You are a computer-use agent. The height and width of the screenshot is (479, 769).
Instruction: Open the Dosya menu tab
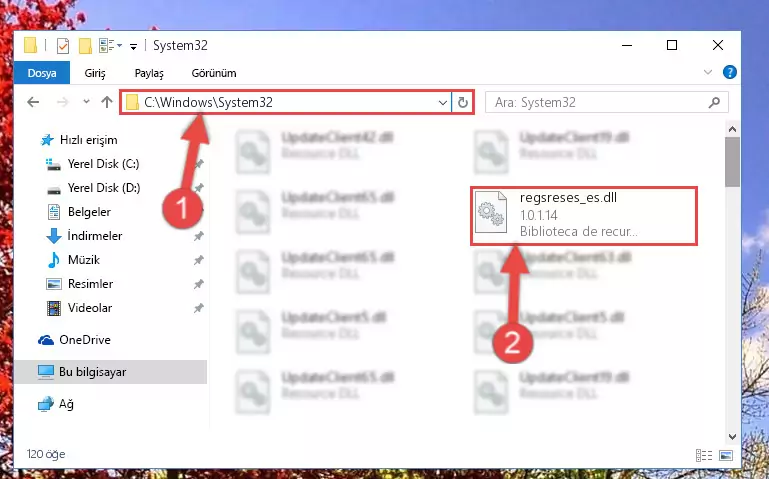(42, 73)
